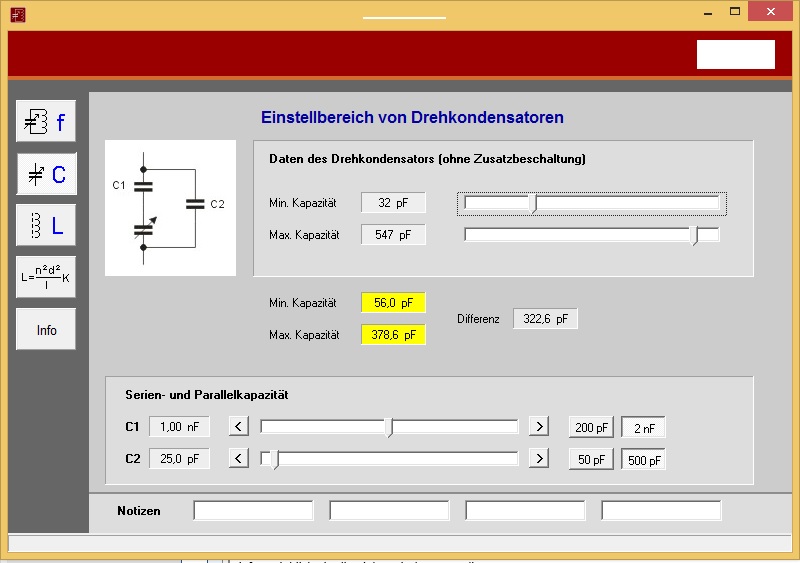The width and height of the screenshot is (800, 563).
Task: Set C1 range to 2 nF
Action: pyautogui.click(x=643, y=428)
